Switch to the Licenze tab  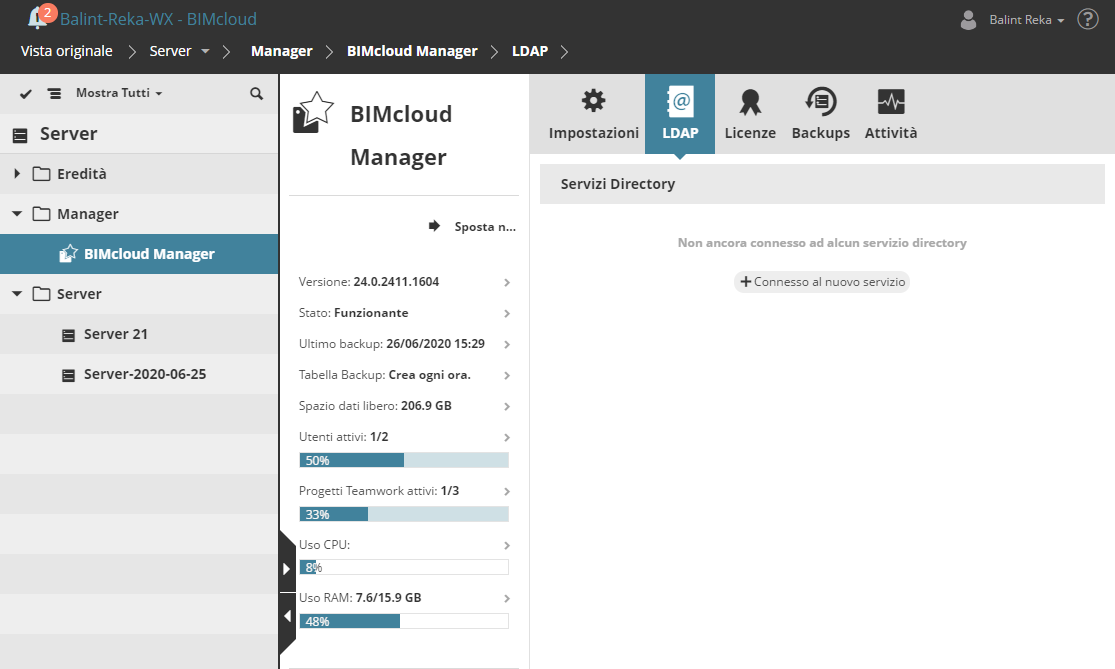(x=749, y=114)
